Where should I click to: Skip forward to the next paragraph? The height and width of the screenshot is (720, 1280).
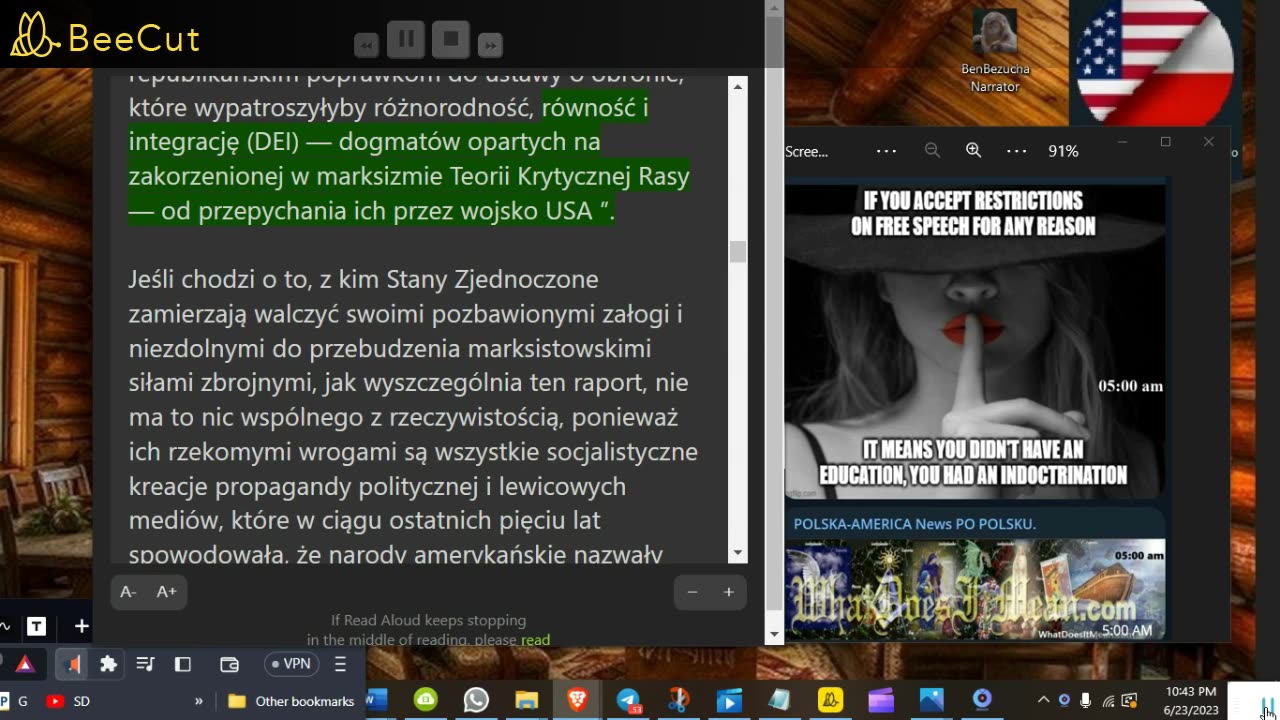490,45
